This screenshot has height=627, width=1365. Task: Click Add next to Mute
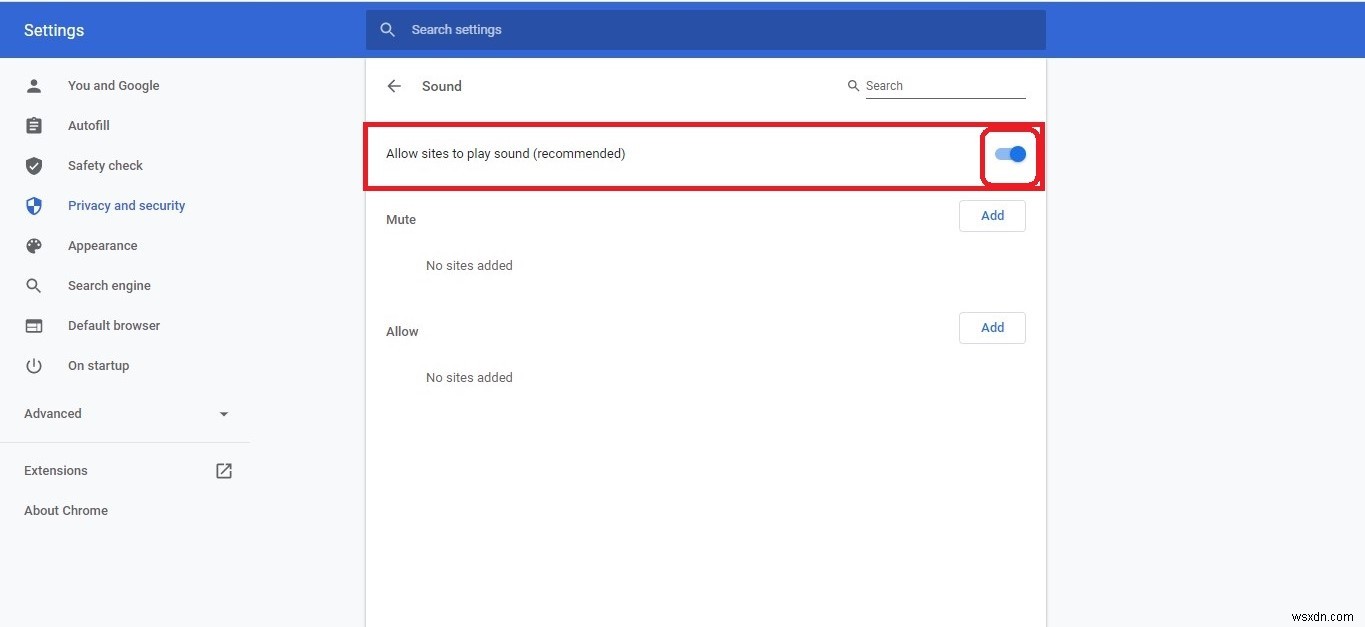coord(992,215)
